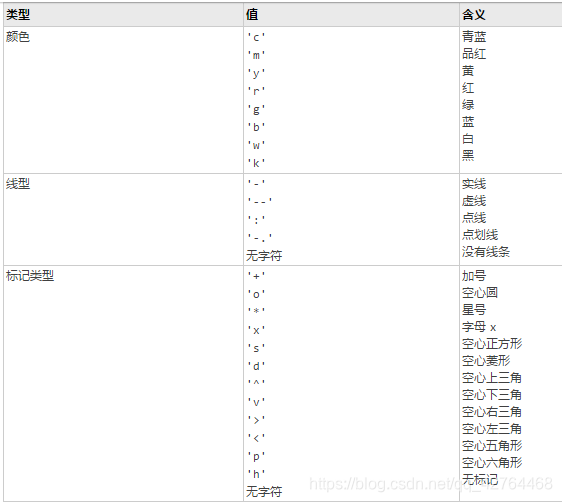Click the '+' marker value
The image size is (562, 502).
[x=256, y=276]
